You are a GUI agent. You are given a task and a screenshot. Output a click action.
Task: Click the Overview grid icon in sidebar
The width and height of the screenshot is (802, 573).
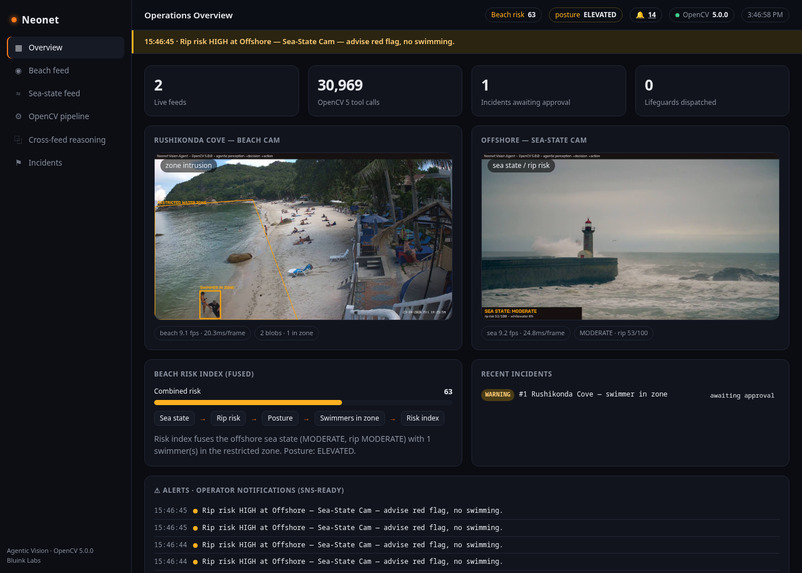(18, 48)
